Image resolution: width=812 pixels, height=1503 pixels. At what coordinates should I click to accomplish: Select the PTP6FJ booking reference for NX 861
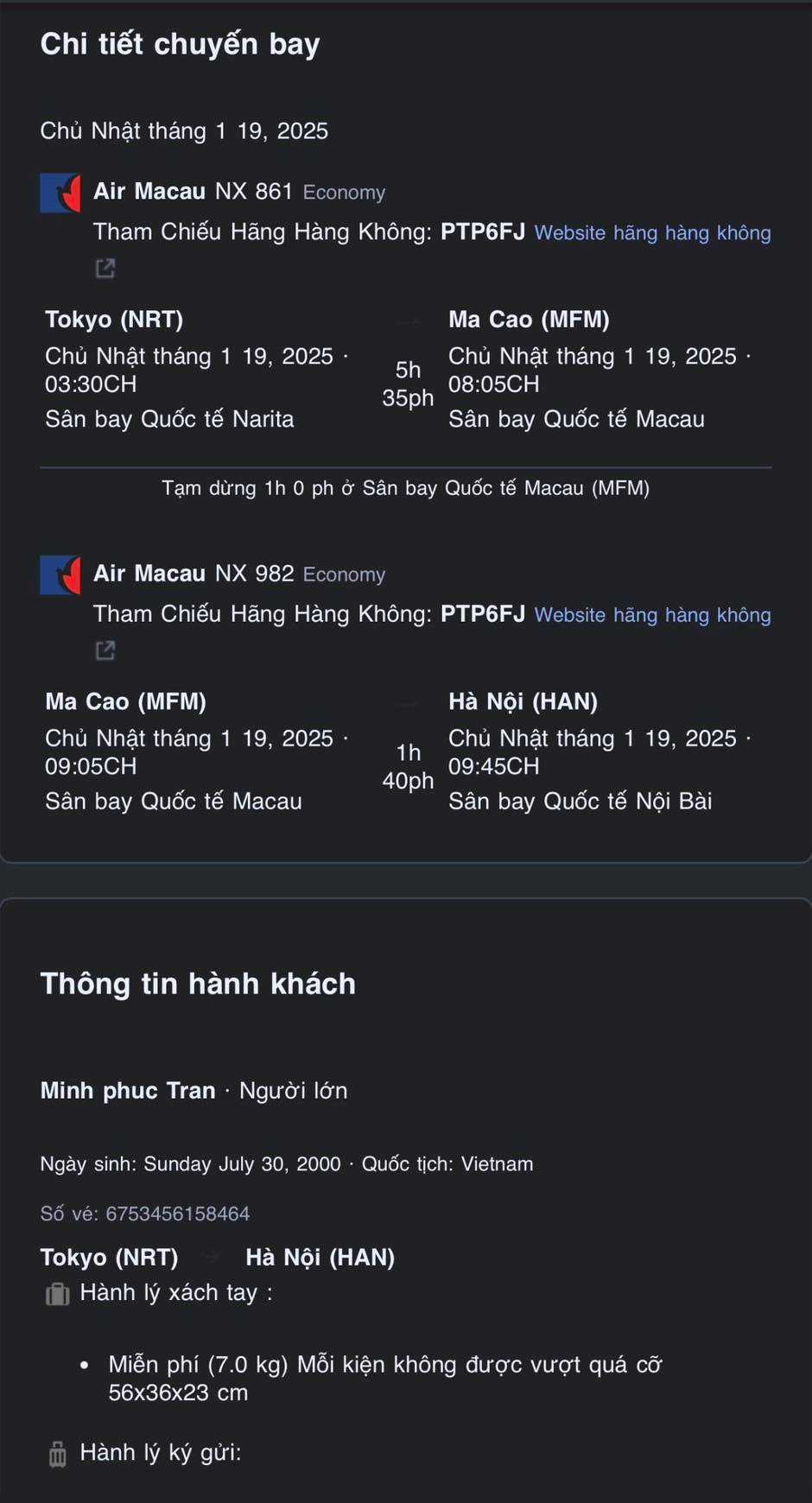(483, 232)
